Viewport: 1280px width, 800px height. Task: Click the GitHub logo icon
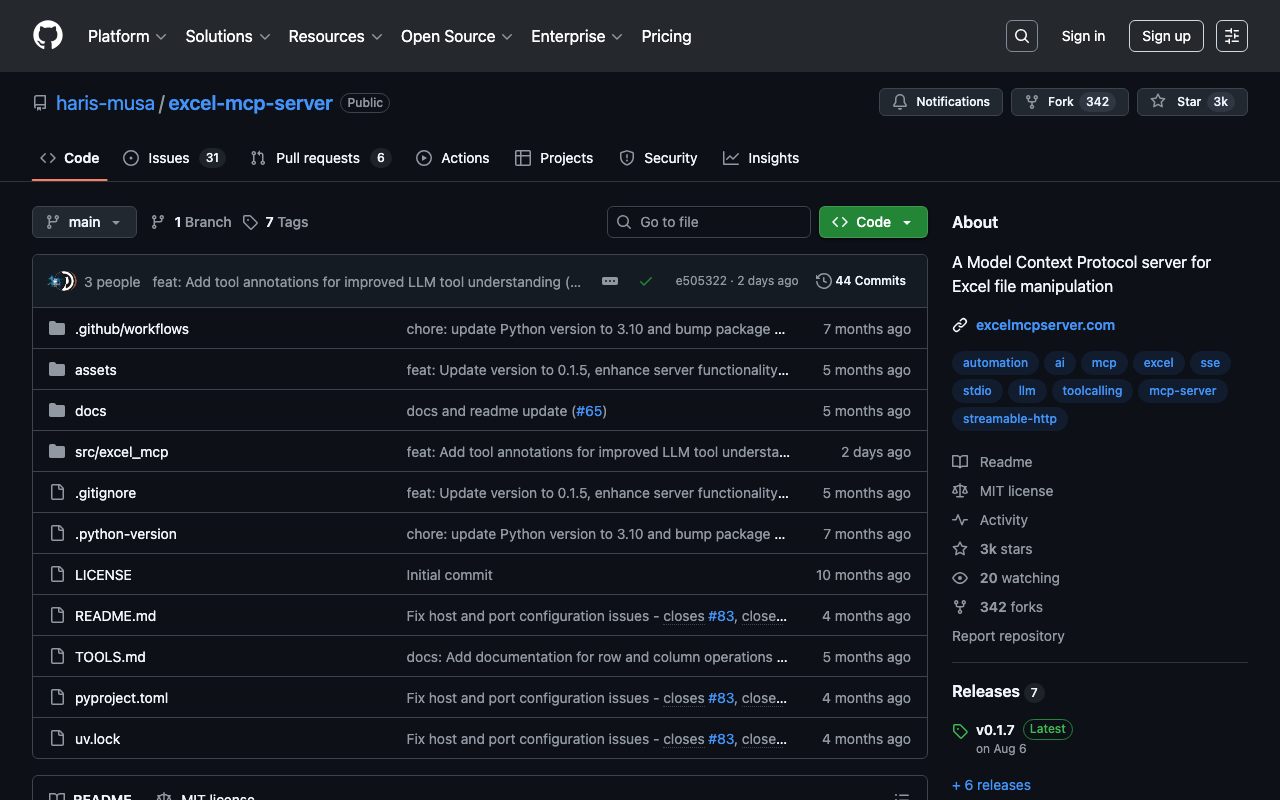pyautogui.click(x=48, y=36)
